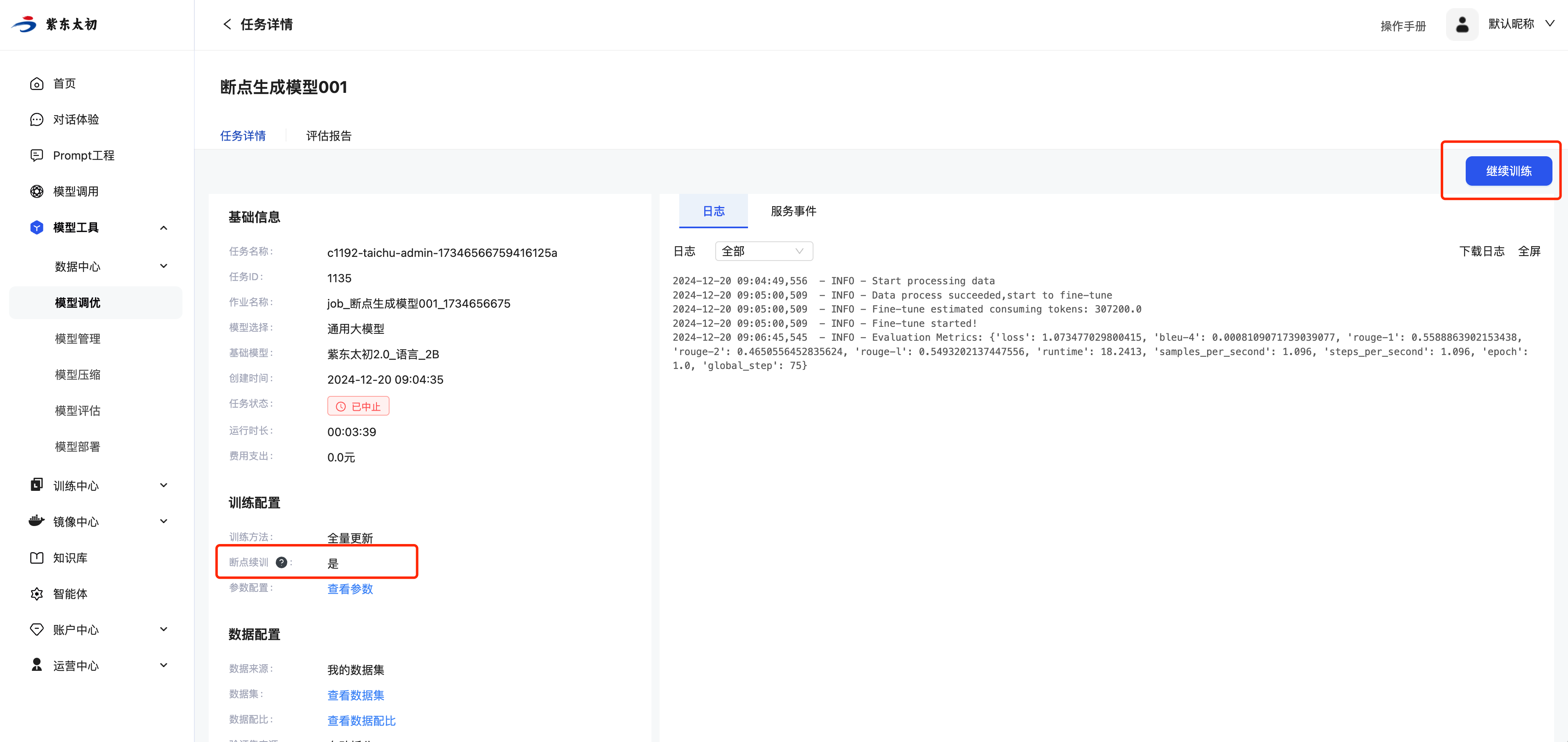This screenshot has width=1568, height=742.
Task: Click the back arrow next to 任务详情
Action: pyautogui.click(x=227, y=25)
